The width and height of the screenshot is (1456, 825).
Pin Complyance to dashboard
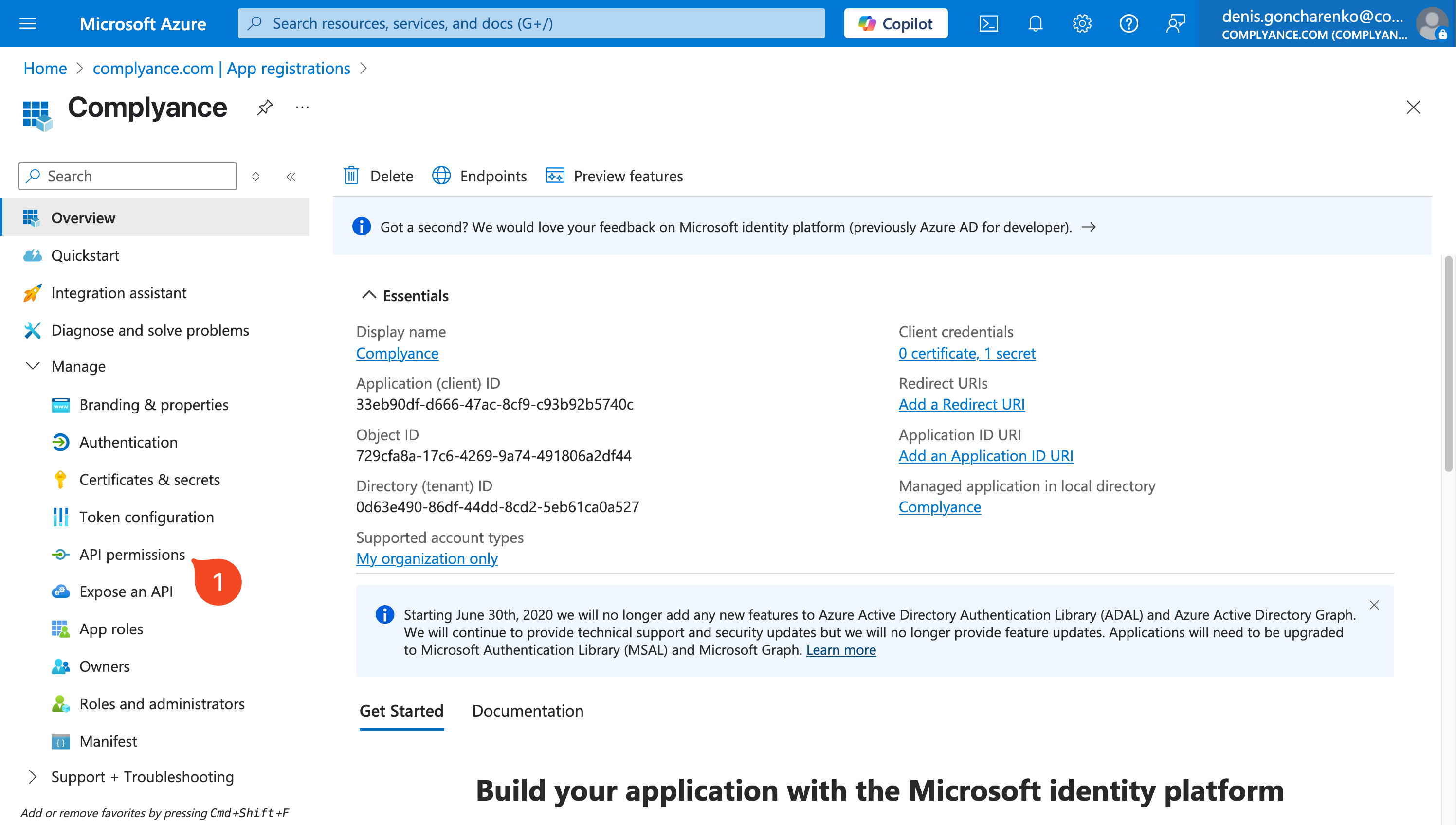point(265,107)
